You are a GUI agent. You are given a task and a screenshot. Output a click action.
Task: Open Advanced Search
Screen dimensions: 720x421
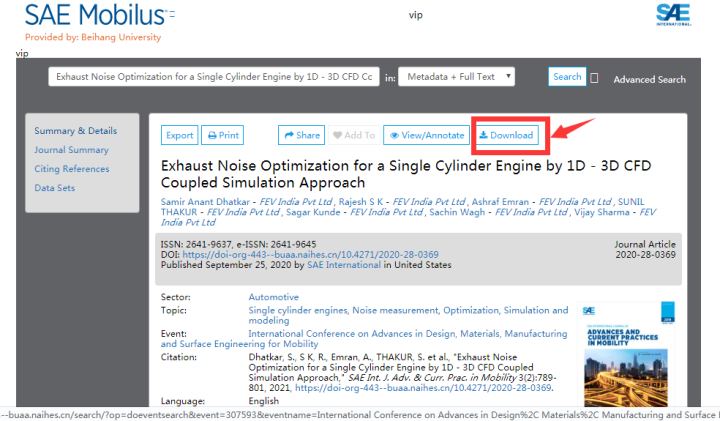point(649,79)
